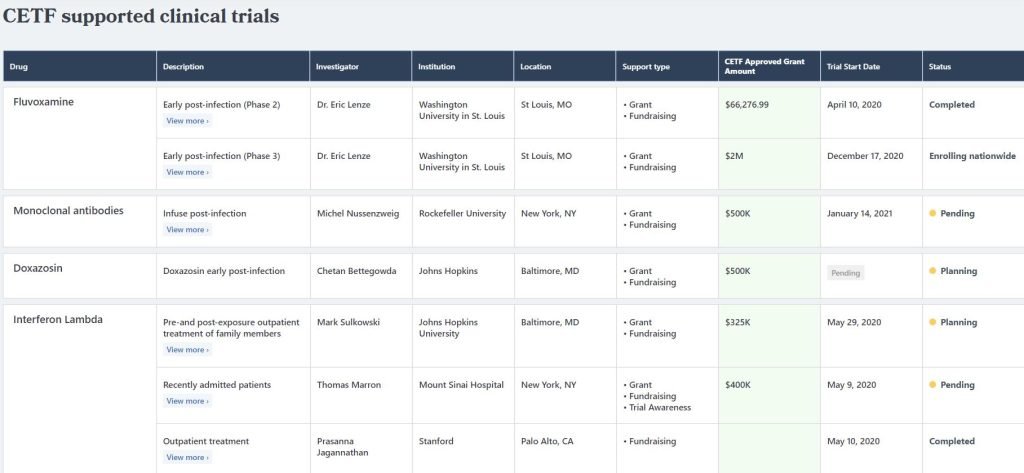1024x473 pixels.
Task: Expand View more under Outpatient treatment
Action: 187,458
